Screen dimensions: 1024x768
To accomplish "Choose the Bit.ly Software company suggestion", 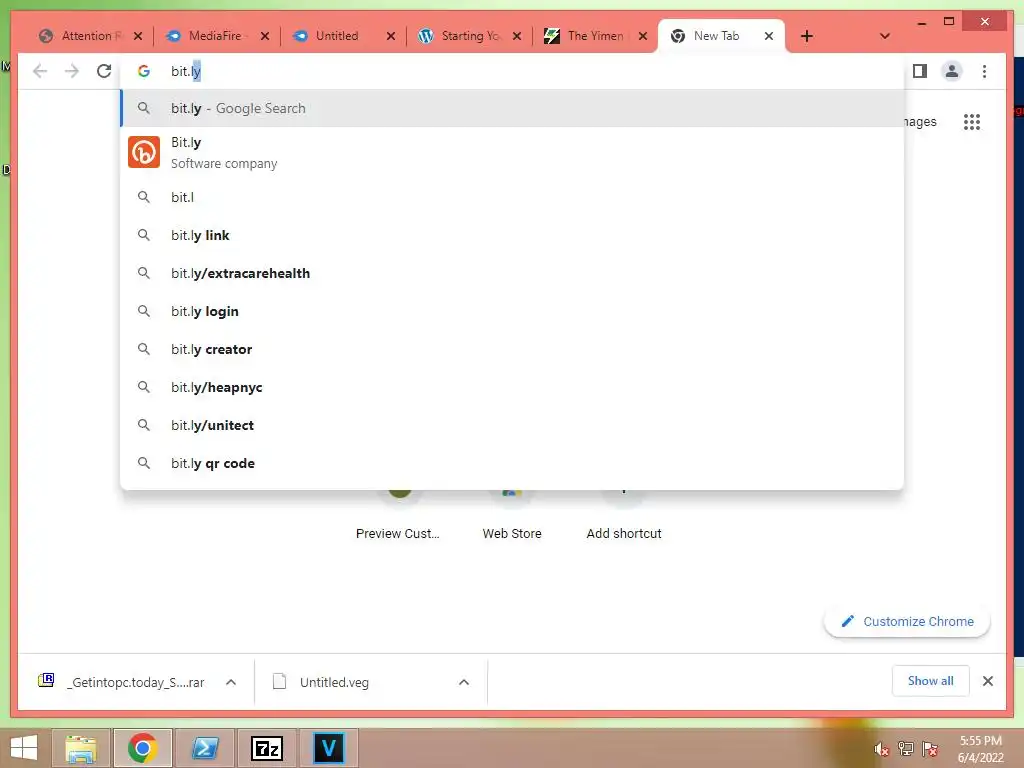I will [x=512, y=152].
